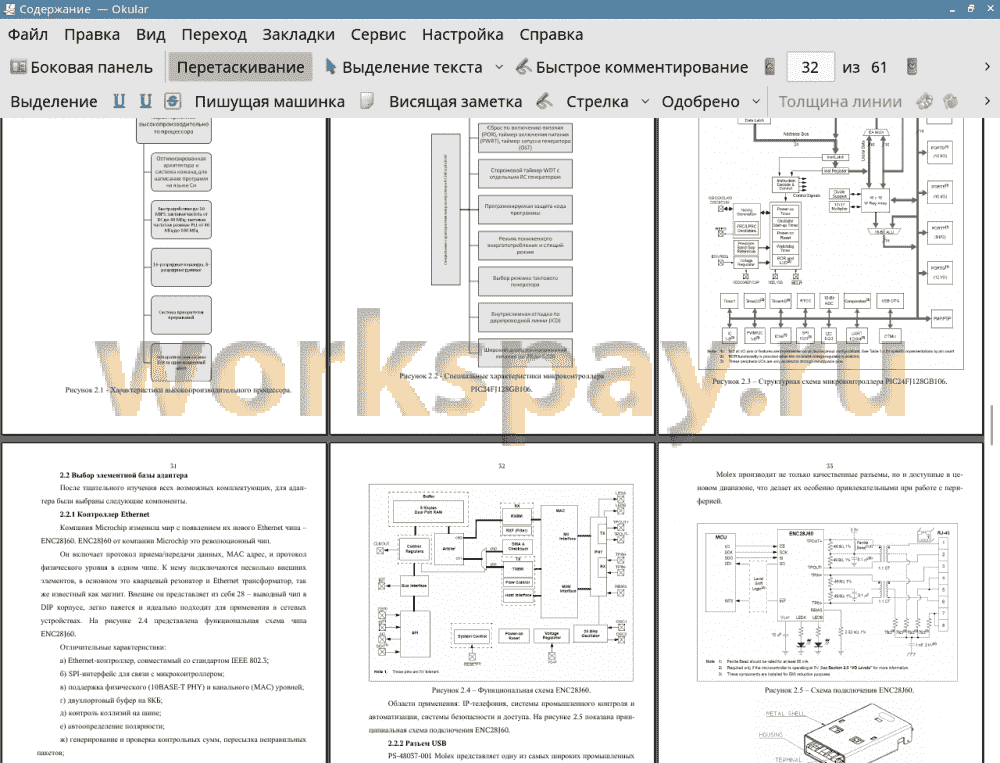Expand the Стрелка shape dropdown arrow
Screen dimensions: 1000x763
(645, 101)
